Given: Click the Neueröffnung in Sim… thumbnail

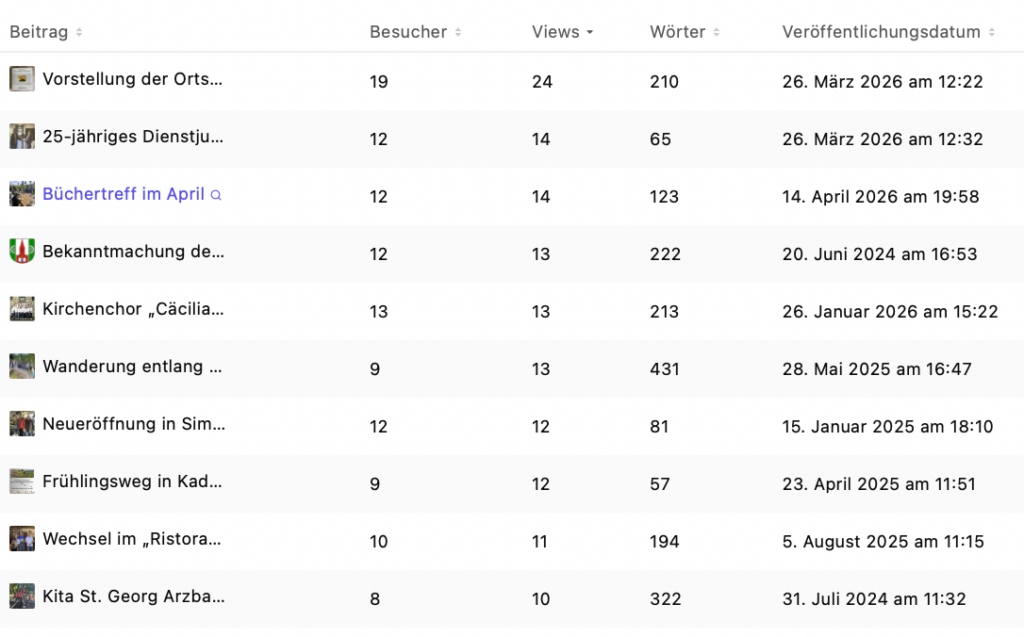Looking at the screenshot, I should coord(22,424).
